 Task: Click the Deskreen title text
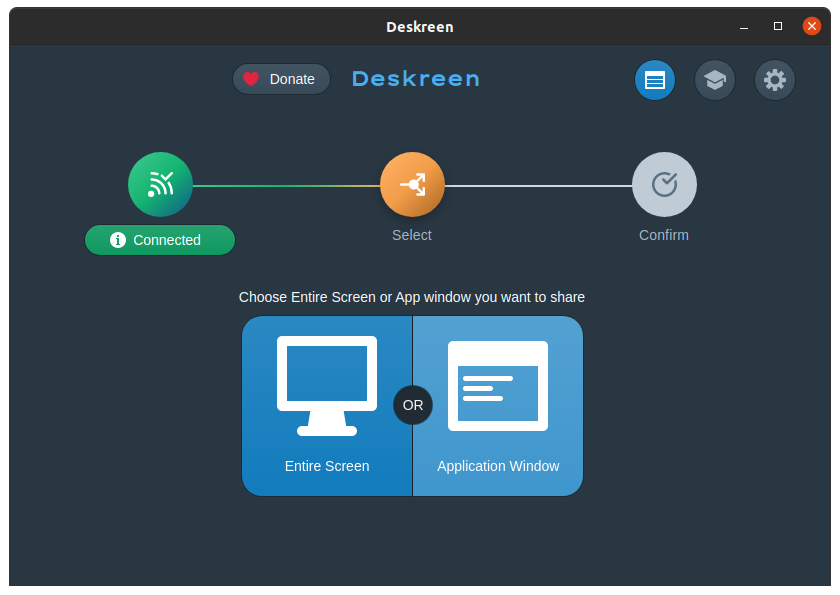[416, 78]
